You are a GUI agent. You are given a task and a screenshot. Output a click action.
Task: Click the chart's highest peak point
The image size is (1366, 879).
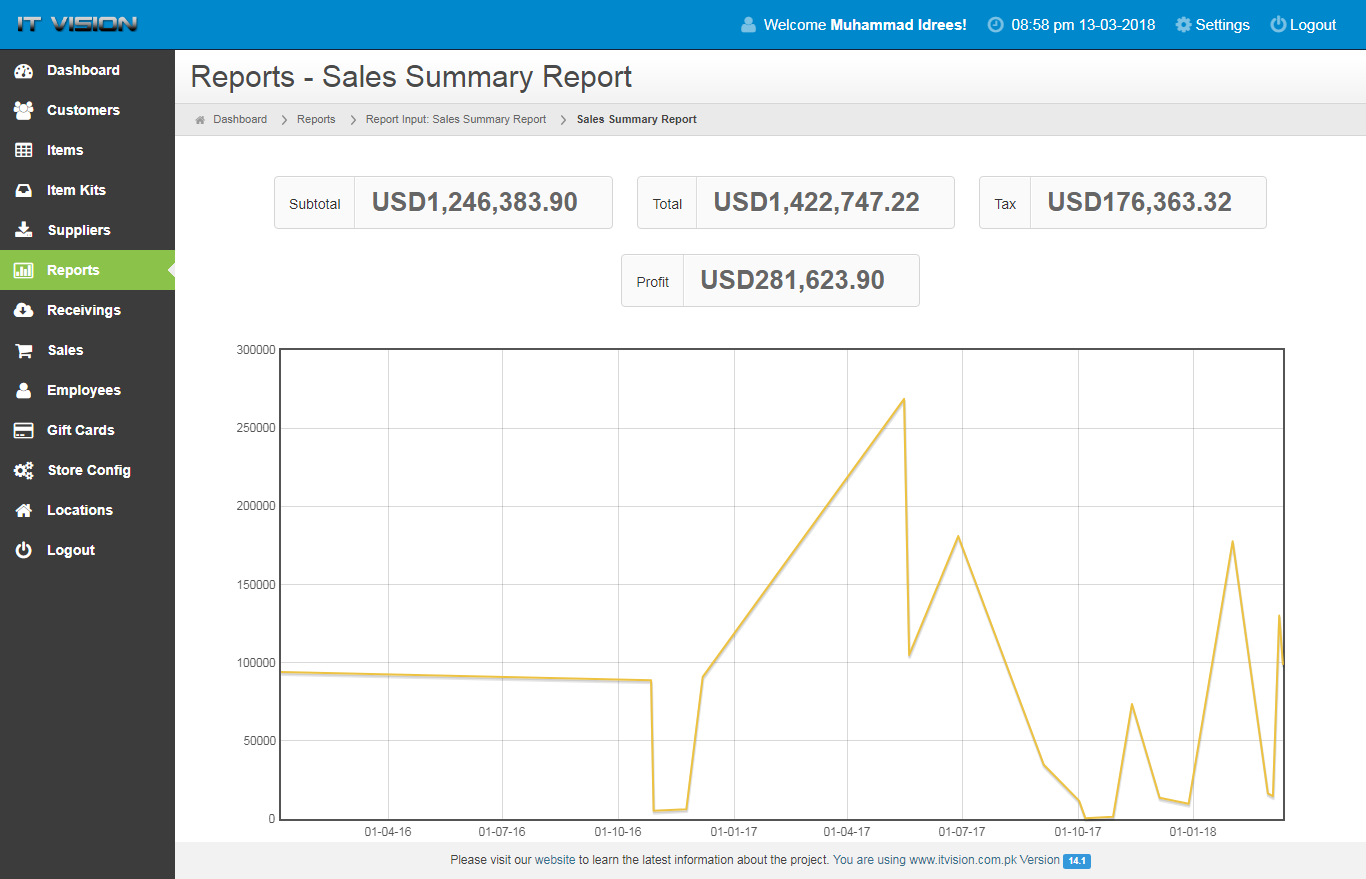[x=904, y=400]
